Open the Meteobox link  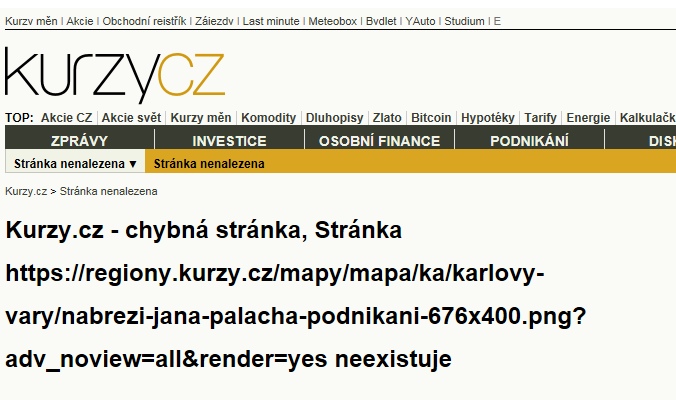[332, 21]
